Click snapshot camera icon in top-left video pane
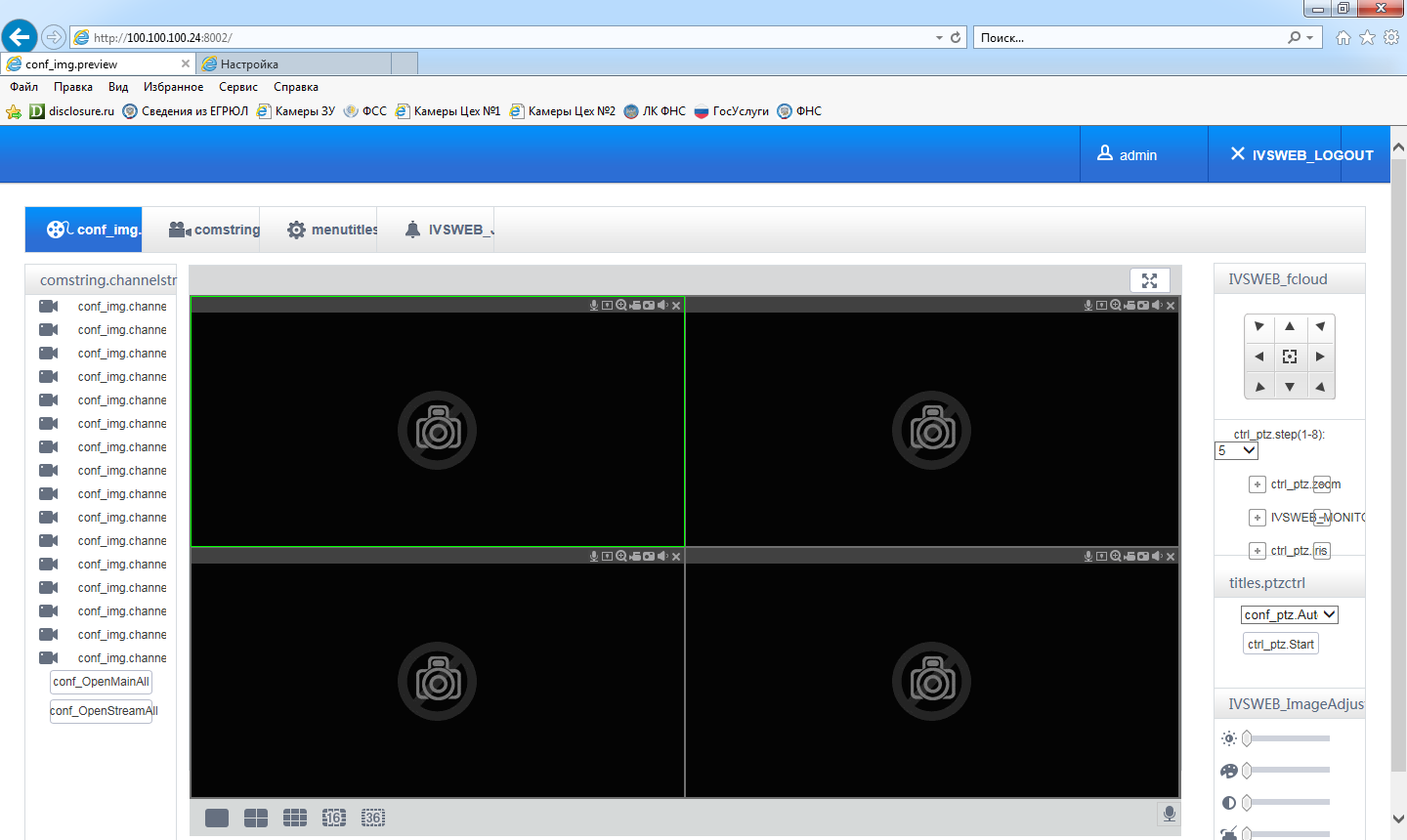 (x=649, y=306)
